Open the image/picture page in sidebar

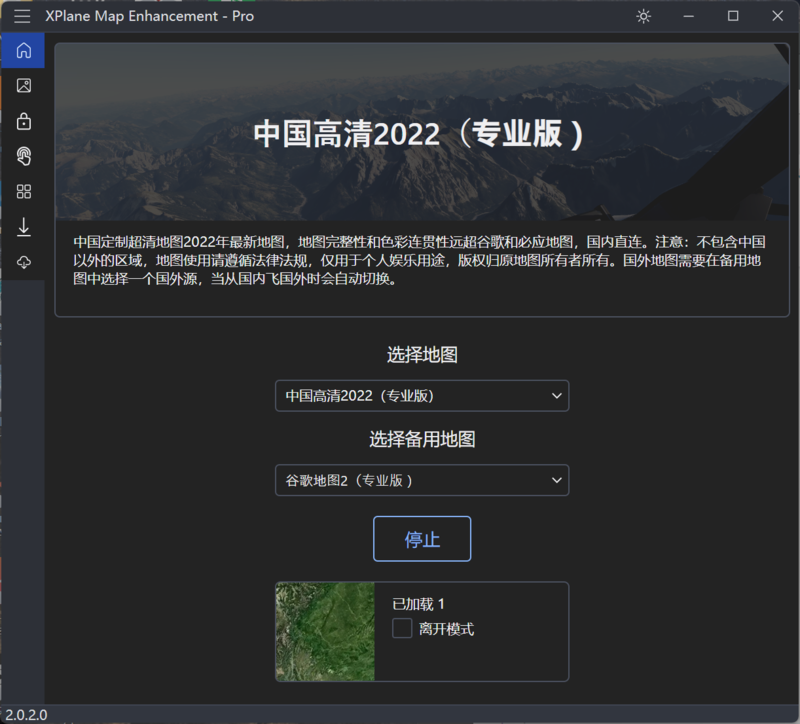point(23,86)
